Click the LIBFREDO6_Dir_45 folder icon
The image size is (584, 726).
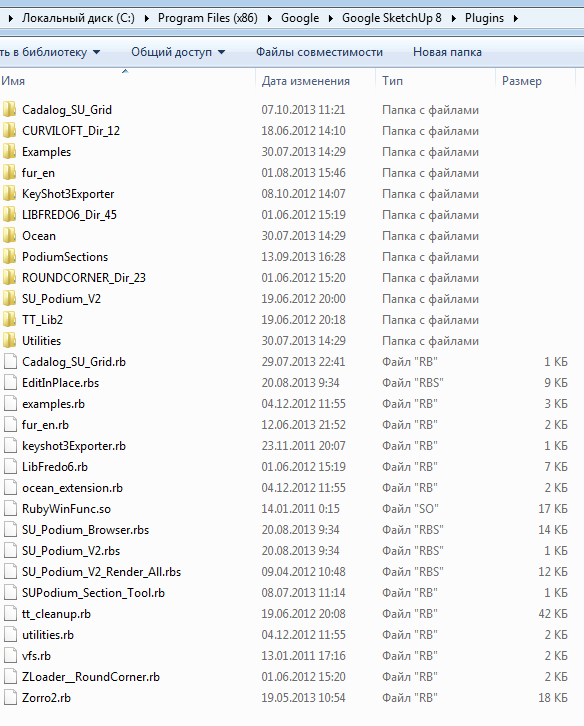[x=9, y=215]
